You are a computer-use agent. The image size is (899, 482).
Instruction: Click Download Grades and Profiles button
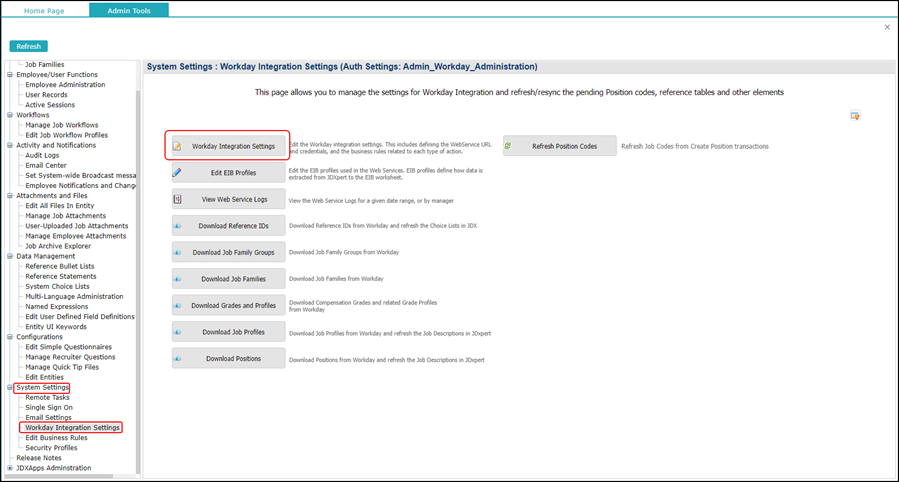pyautogui.click(x=229, y=305)
